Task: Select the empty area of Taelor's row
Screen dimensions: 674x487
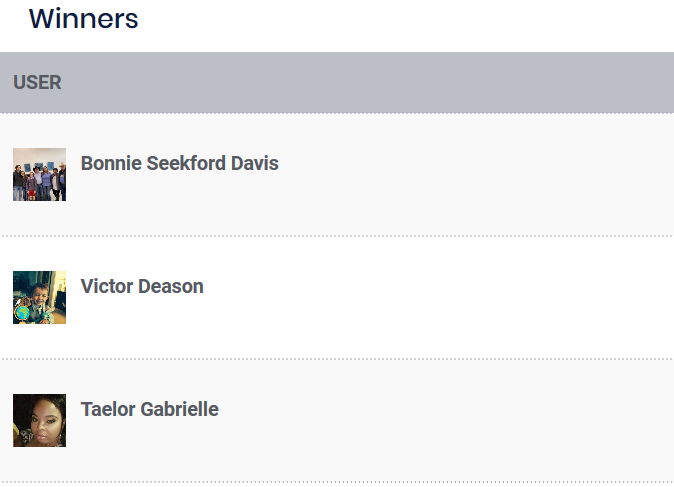Action: 447,420
